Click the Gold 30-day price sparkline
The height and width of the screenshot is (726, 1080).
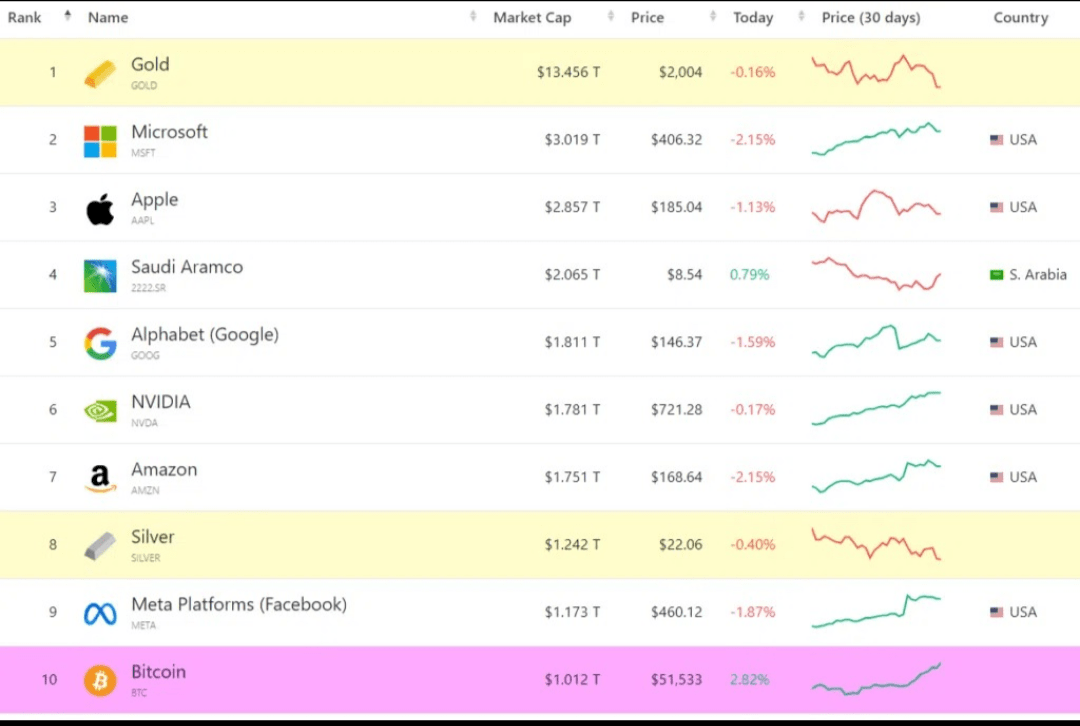point(876,71)
